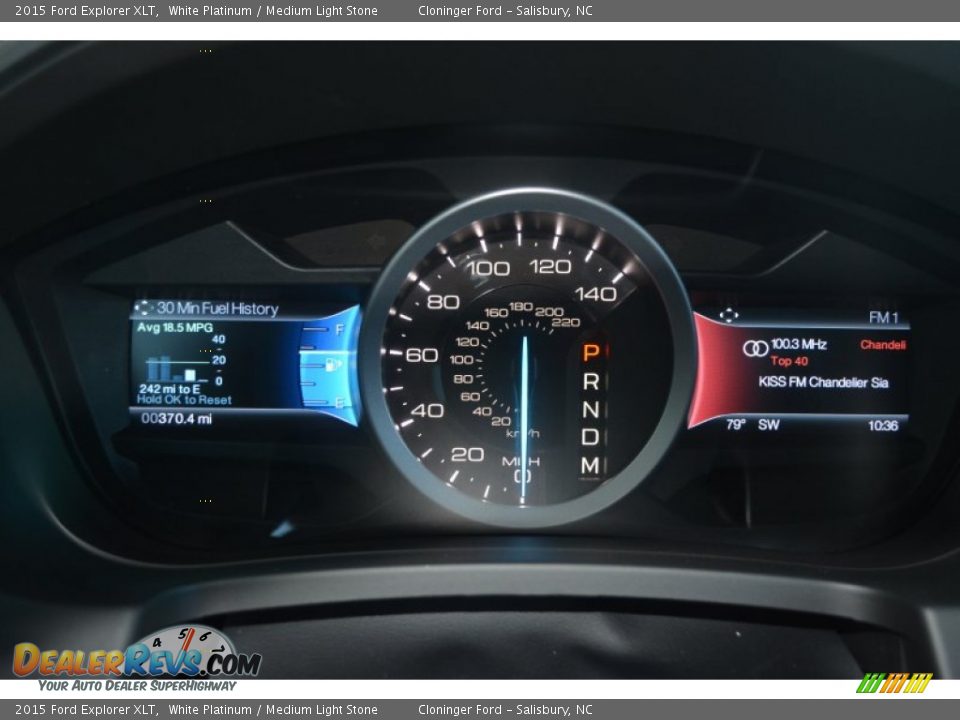Select the SW compass heading indicator
The image size is (960, 720).
(768, 423)
